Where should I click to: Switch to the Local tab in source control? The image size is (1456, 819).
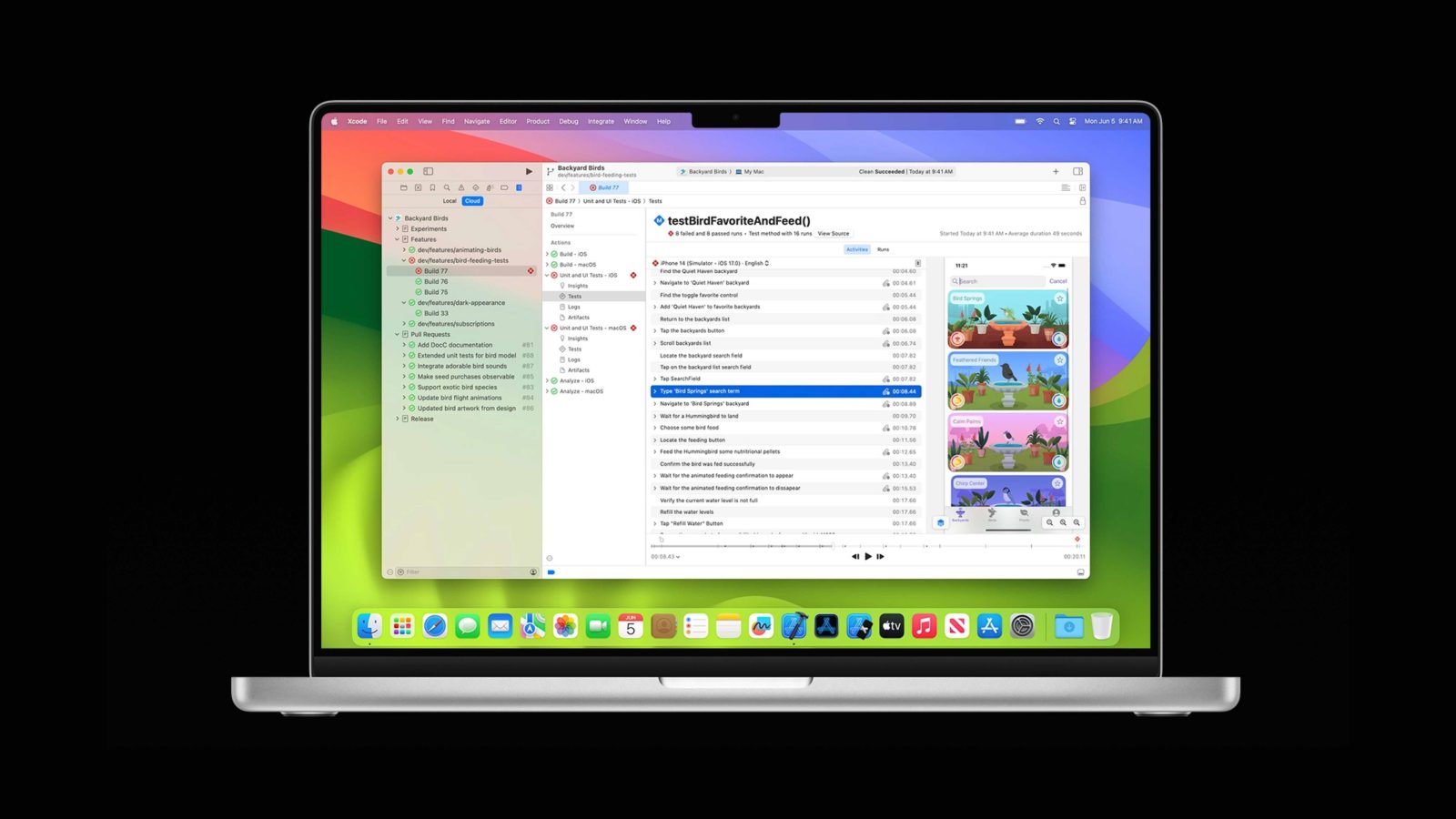click(x=450, y=201)
